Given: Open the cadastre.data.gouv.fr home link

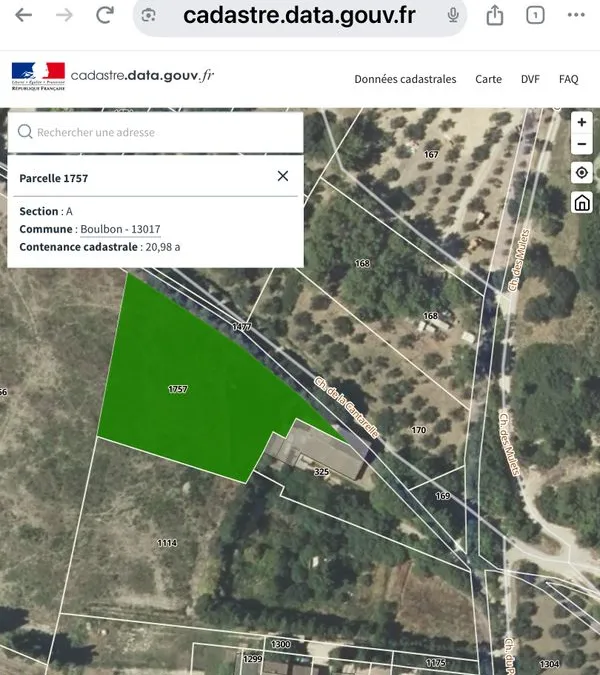Looking at the screenshot, I should click(x=142, y=75).
